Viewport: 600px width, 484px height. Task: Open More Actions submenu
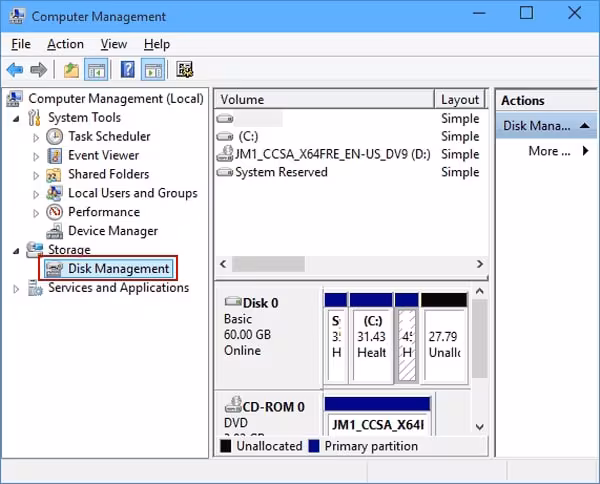558,151
